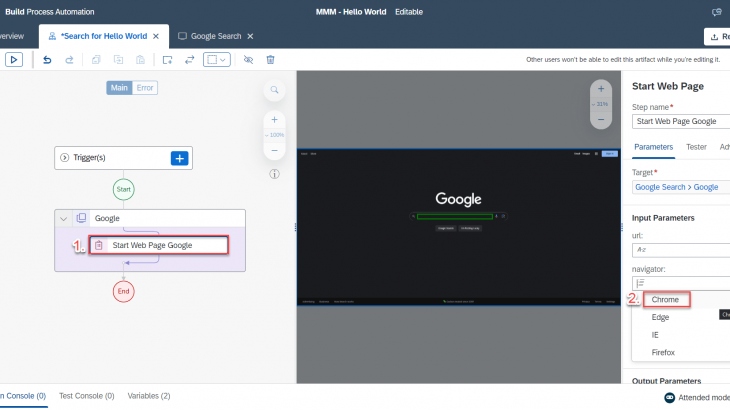Screen dimensions: 730x410
Task: Select the Start Web Page Google step
Action: pos(159,245)
